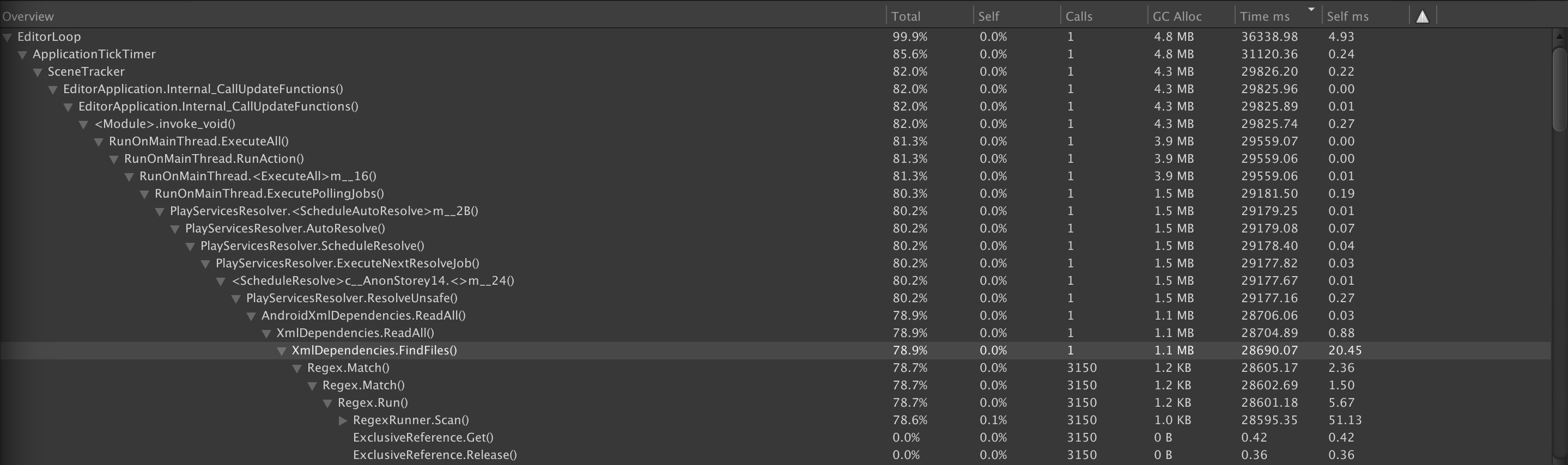Viewport: 1568px width, 465px height.
Task: Expand the RegexRunner.Scan() node
Action: click(x=343, y=420)
